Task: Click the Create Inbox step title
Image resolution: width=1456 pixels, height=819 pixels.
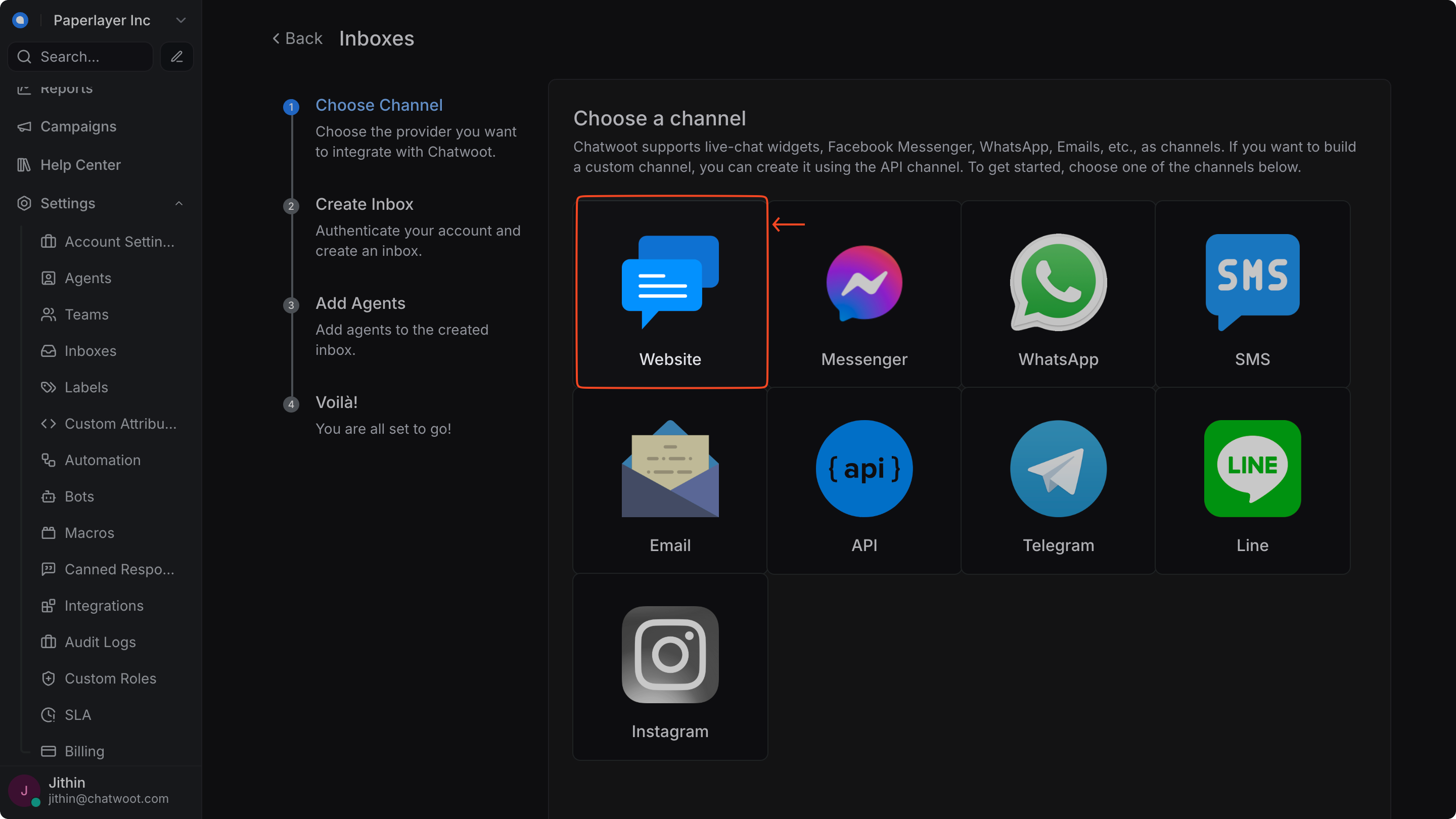Action: (364, 204)
